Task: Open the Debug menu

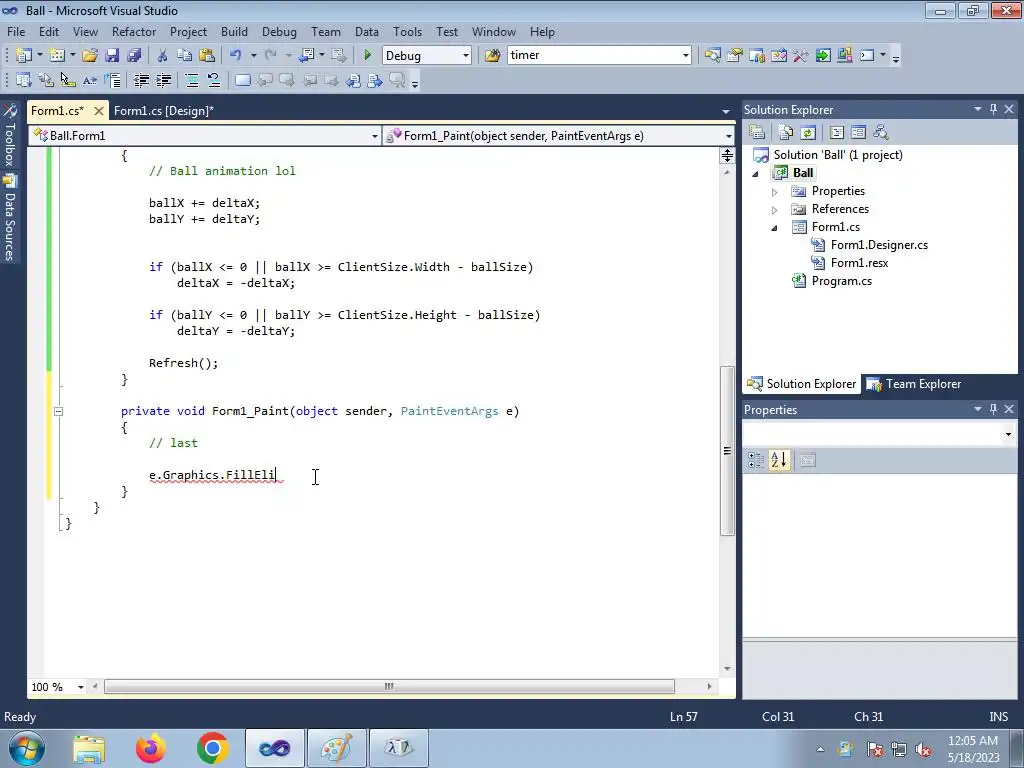Action: [x=279, y=31]
